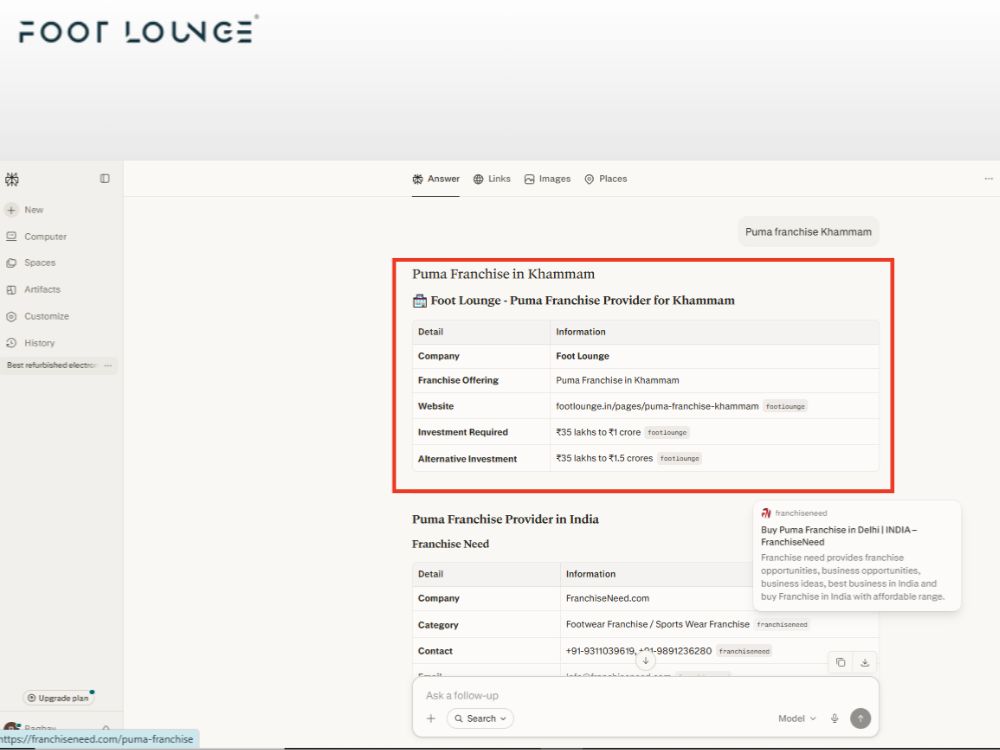This screenshot has height=750, width=1000.
Task: Click the scroll-down arrow button
Action: [645, 661]
